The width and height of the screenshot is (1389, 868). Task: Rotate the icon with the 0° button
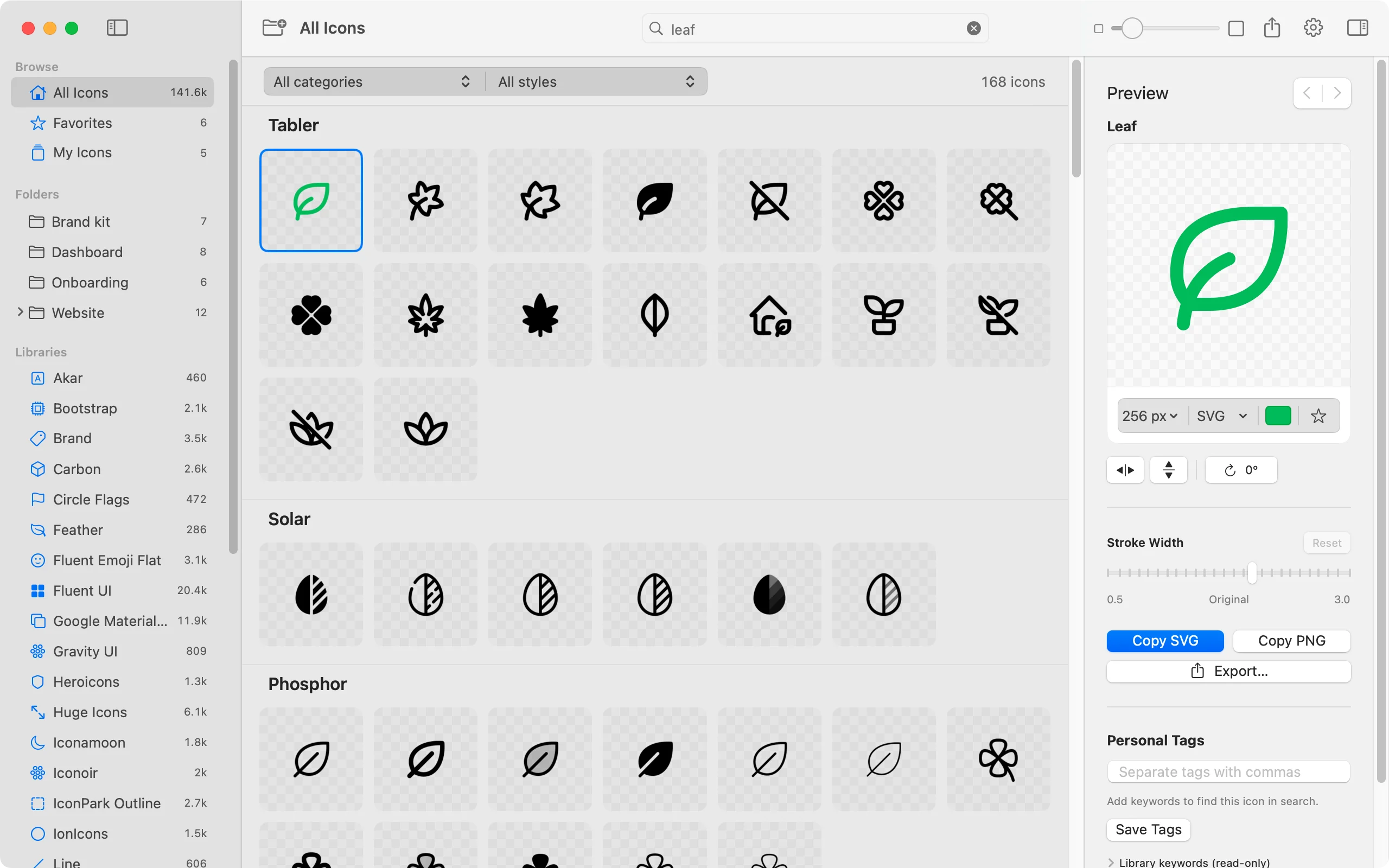[1241, 470]
